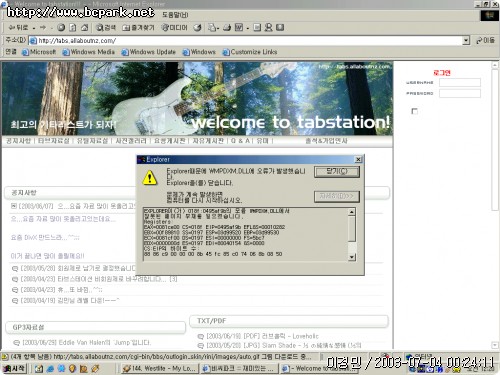Click 자세히(D) details button in dialog
This screenshot has height=375, width=500.
coord(337,196)
